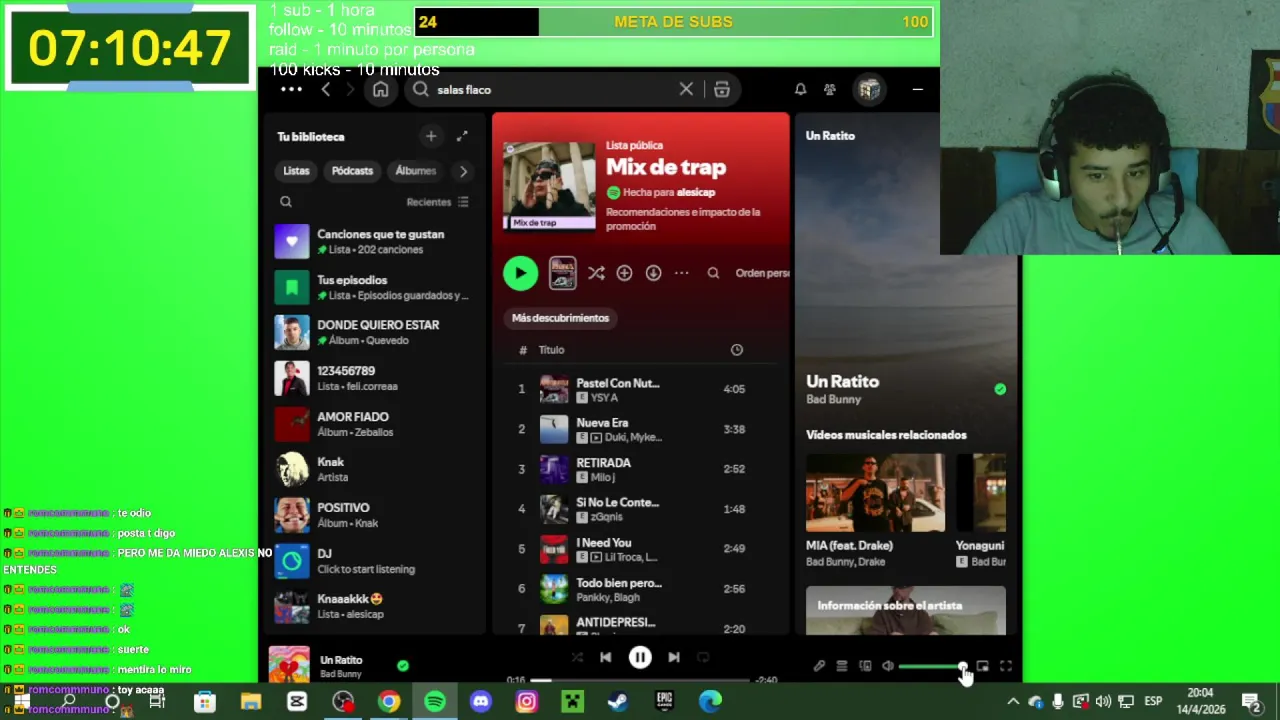Open MIA (feat. Drake) video thumbnail
The image size is (1280, 720).
[875, 492]
